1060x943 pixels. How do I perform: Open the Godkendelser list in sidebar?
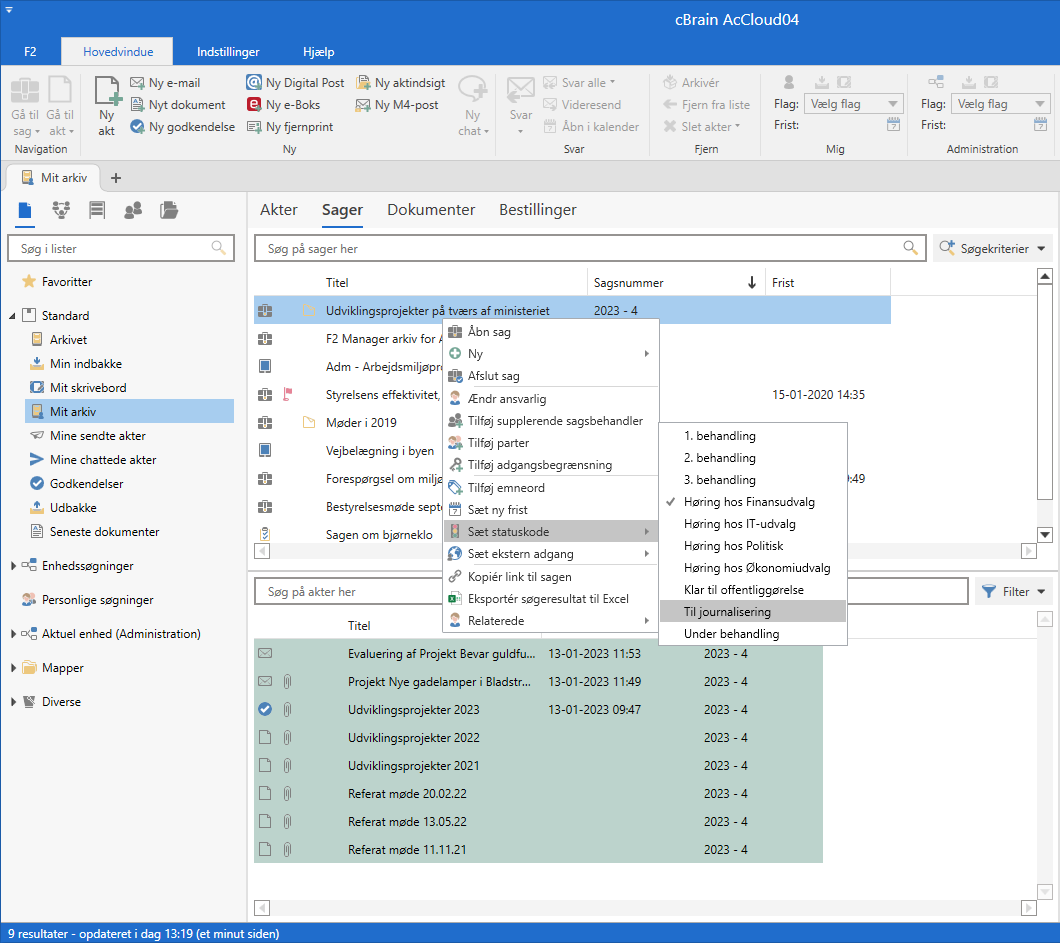(x=85, y=484)
